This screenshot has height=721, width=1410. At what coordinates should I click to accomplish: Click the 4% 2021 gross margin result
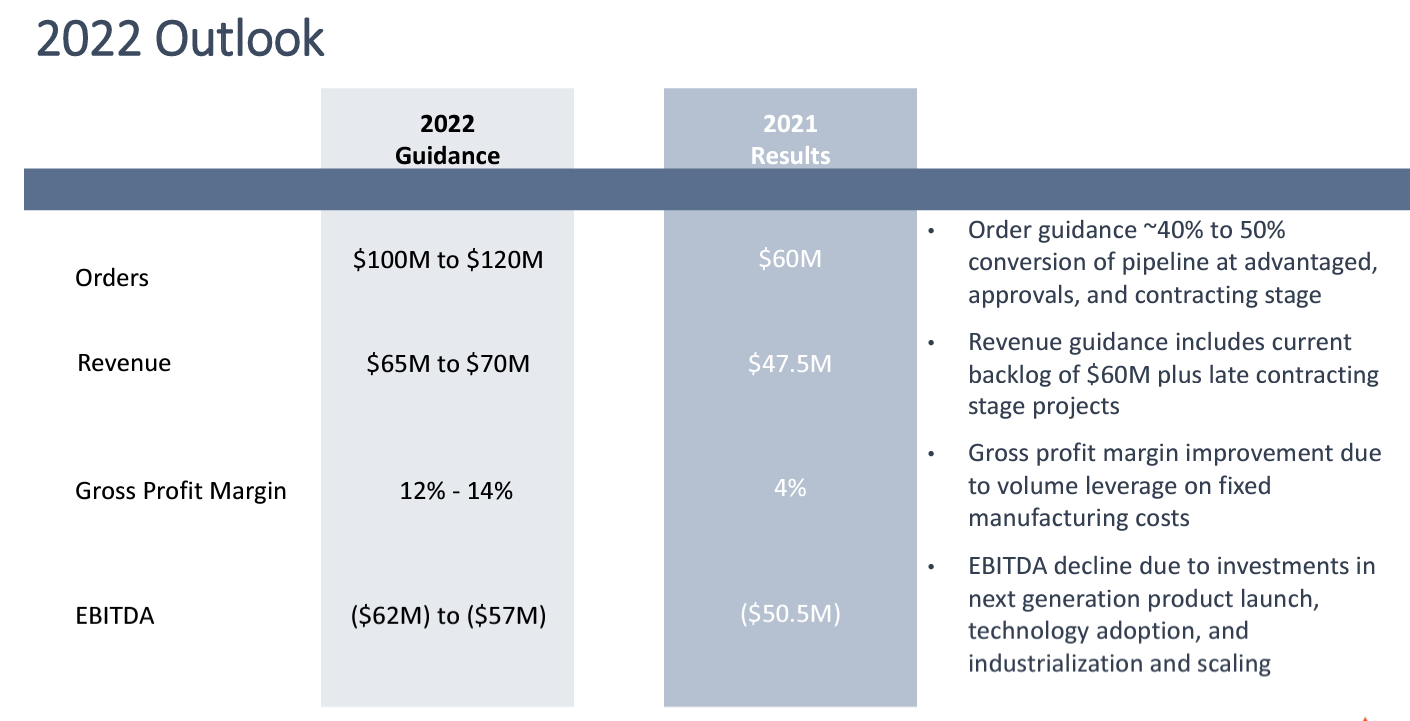790,489
